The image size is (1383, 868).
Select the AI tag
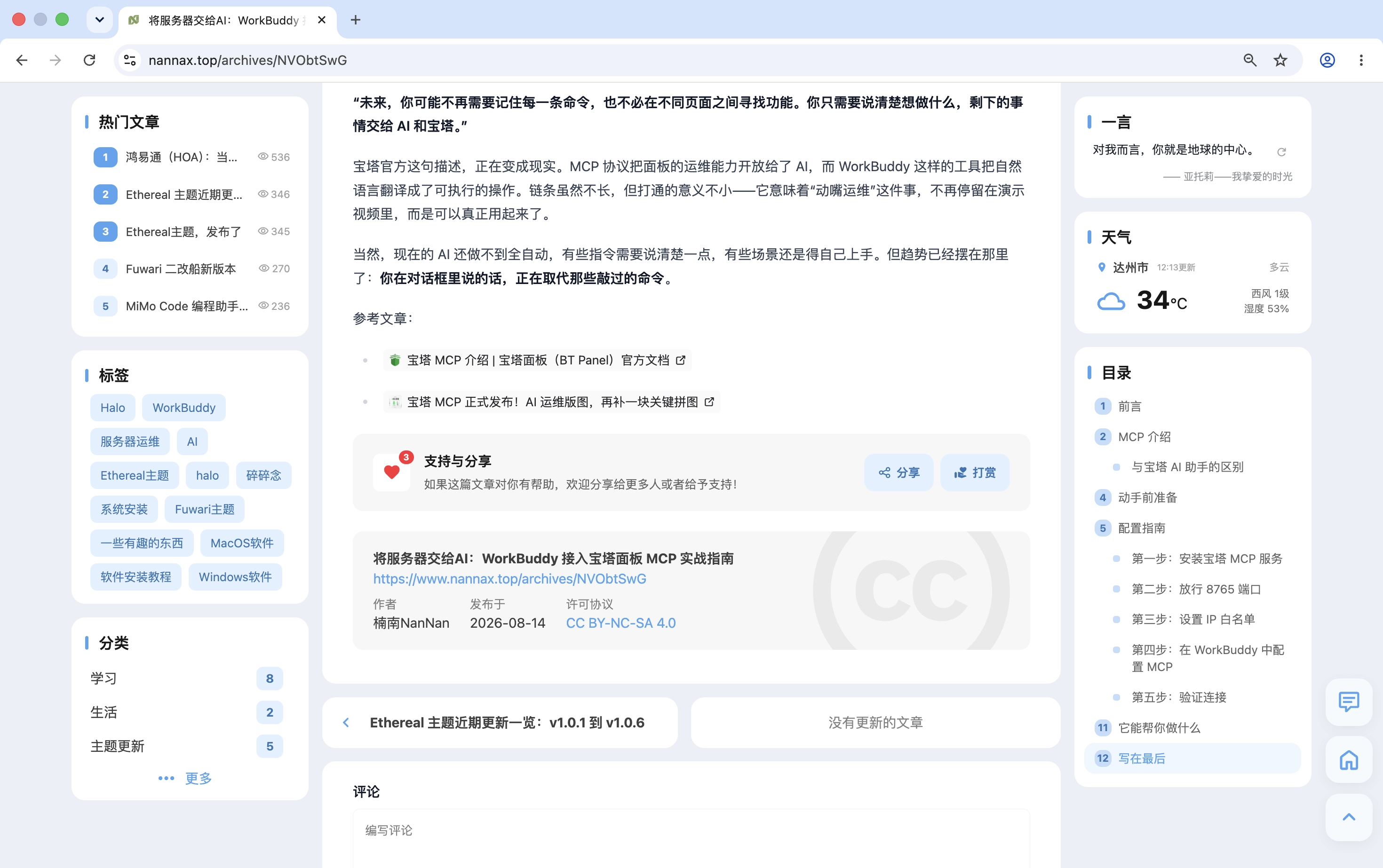coord(192,442)
